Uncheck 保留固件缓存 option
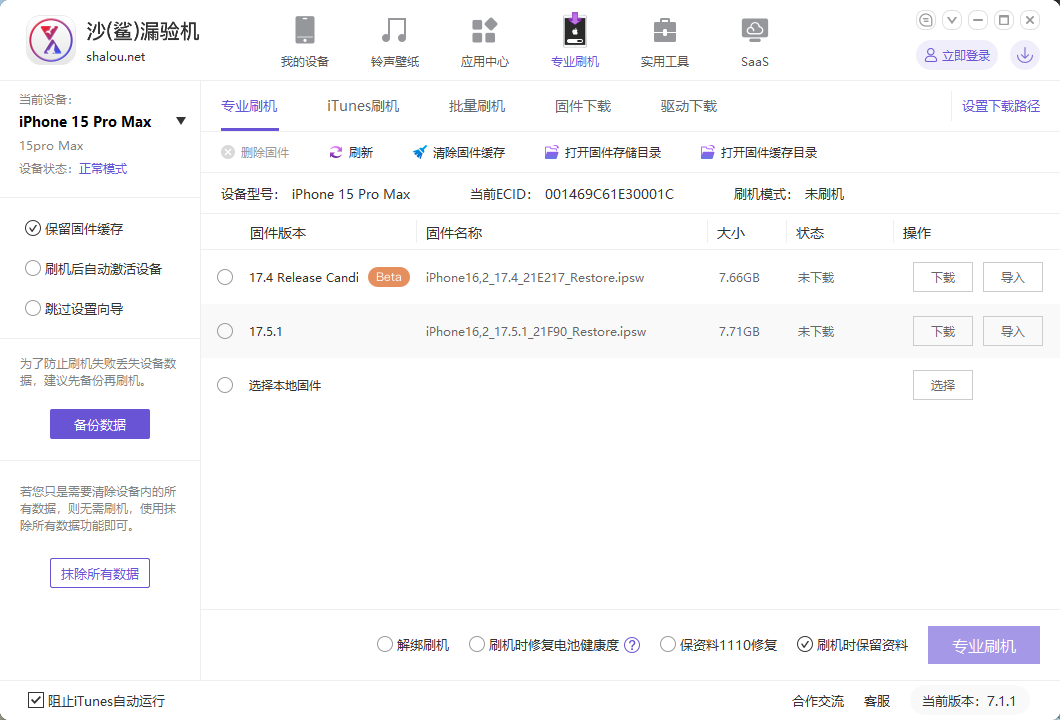This screenshot has height=720, width=1060. (33, 228)
